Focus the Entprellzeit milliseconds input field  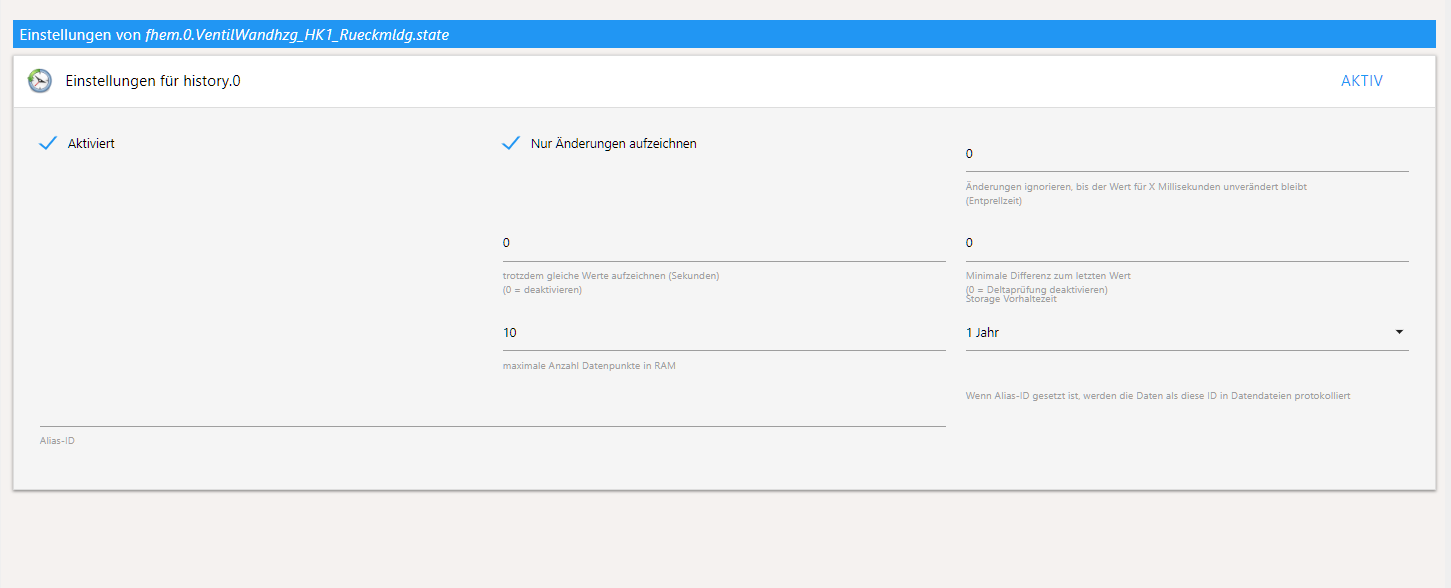pyautogui.click(x=1186, y=154)
